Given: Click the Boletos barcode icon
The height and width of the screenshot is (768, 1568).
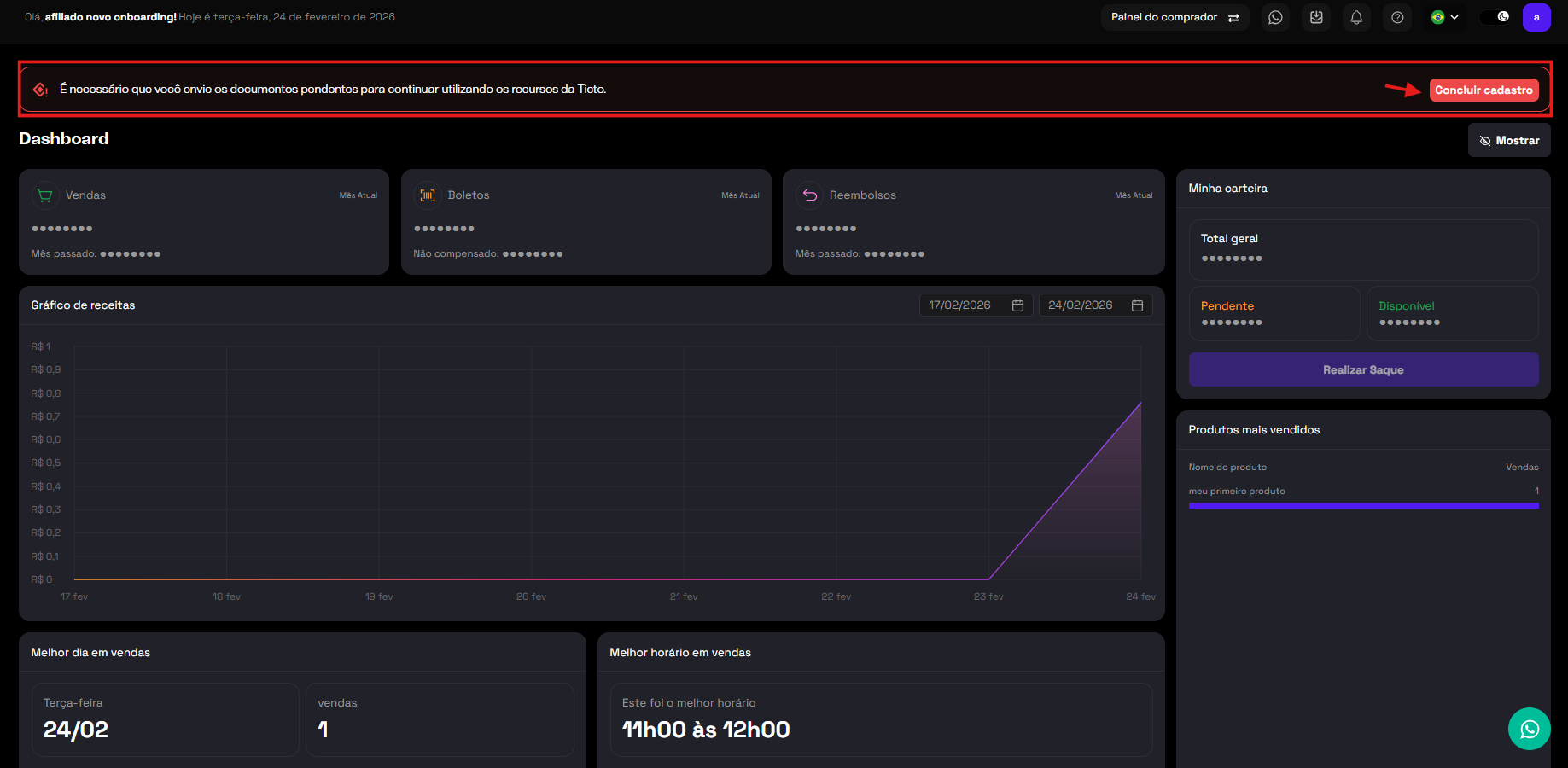Looking at the screenshot, I should click(428, 195).
